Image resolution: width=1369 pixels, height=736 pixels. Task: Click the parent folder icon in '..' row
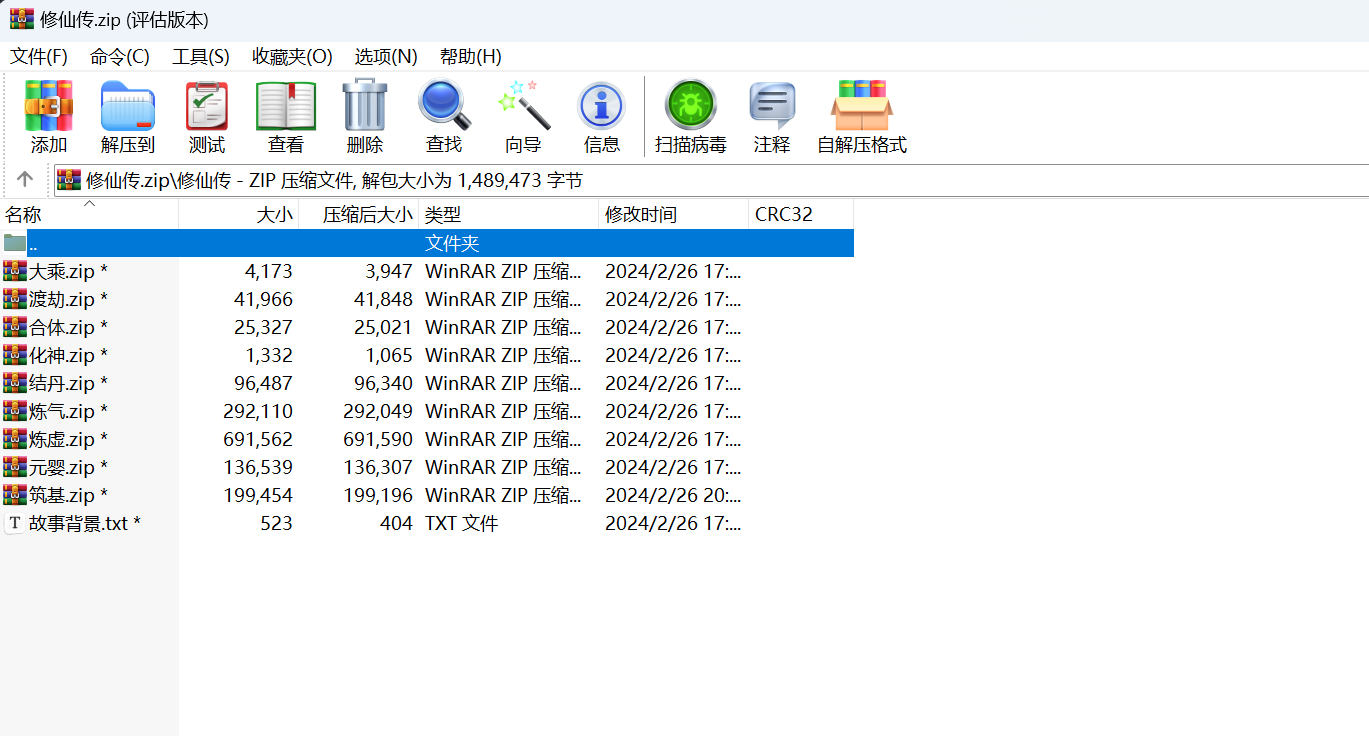pos(14,243)
